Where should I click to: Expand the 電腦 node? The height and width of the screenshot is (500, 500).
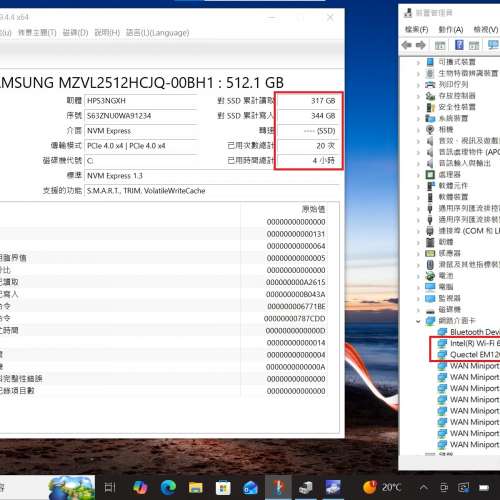pyautogui.click(x=418, y=287)
